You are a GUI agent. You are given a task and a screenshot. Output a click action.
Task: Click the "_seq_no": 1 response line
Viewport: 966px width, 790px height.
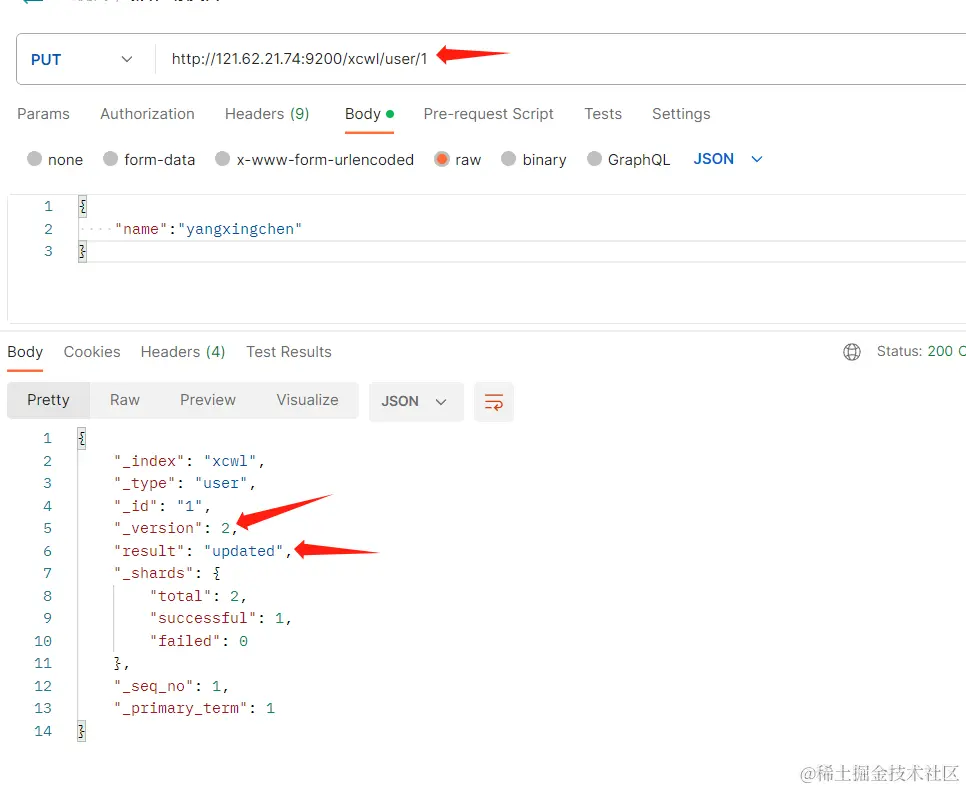[171, 686]
